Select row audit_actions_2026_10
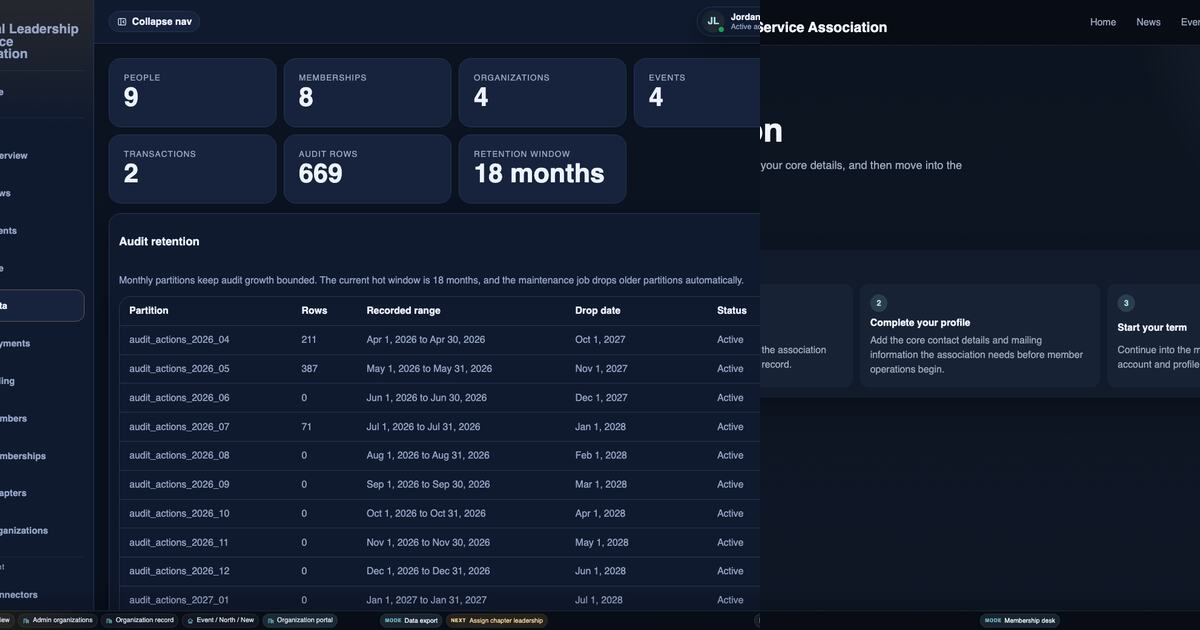Viewport: 1200px width, 630px height. [439, 513]
